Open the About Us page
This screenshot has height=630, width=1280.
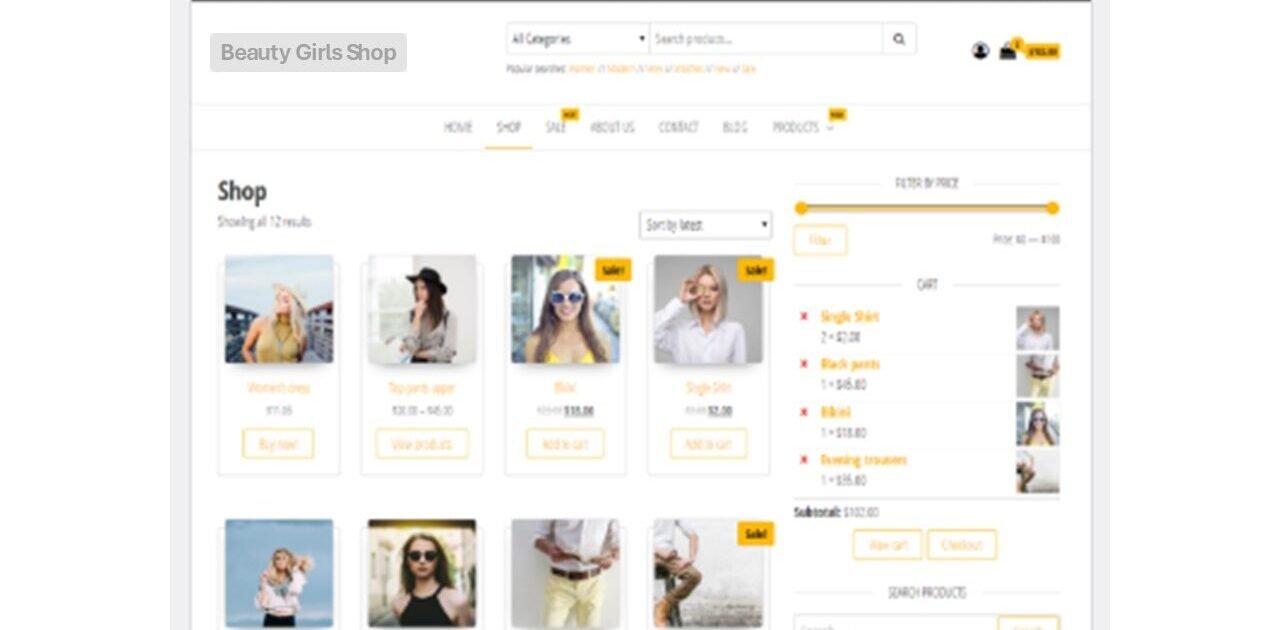(x=612, y=127)
